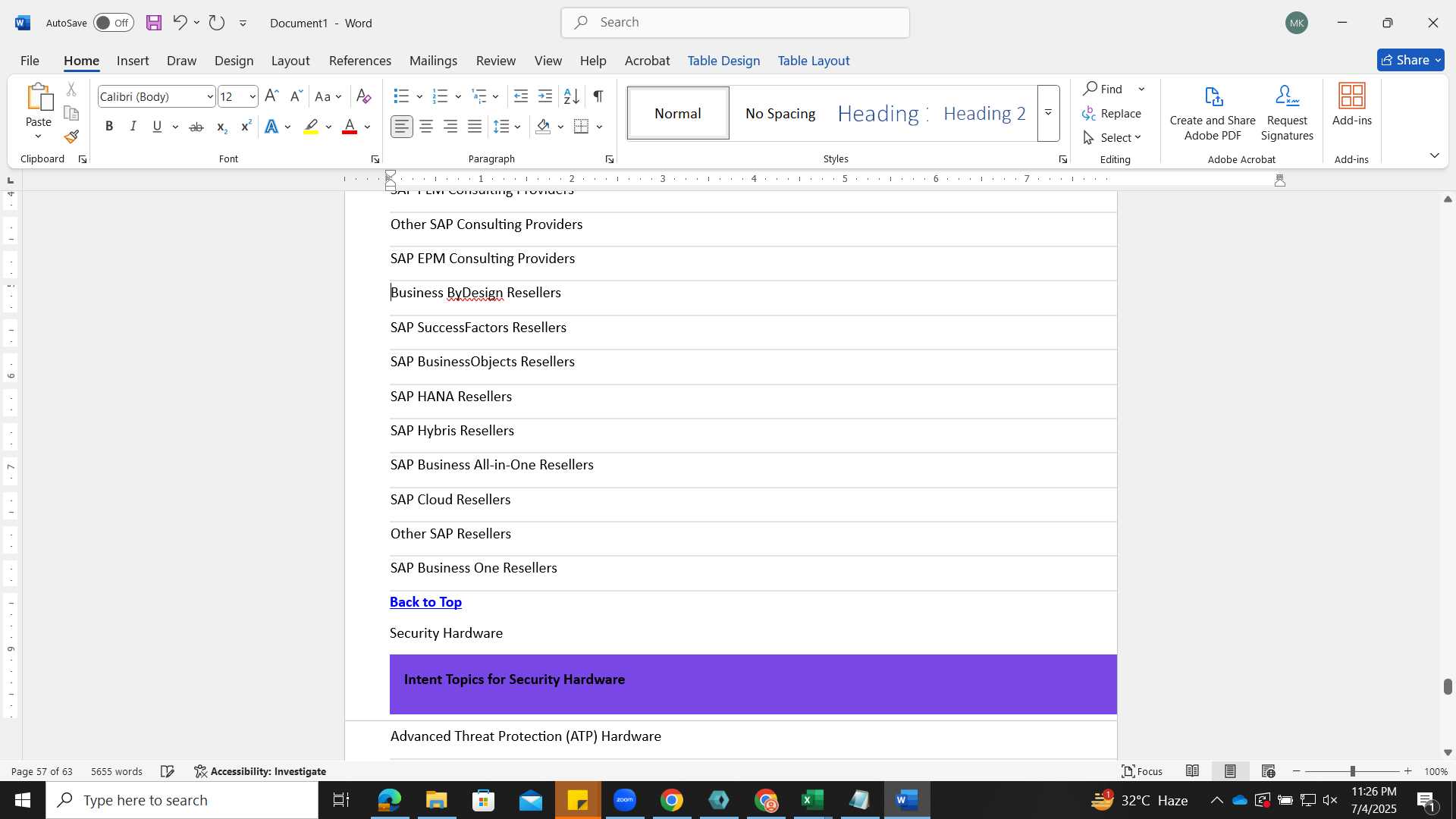Open the Review tab
The image size is (1456, 819).
tap(496, 61)
